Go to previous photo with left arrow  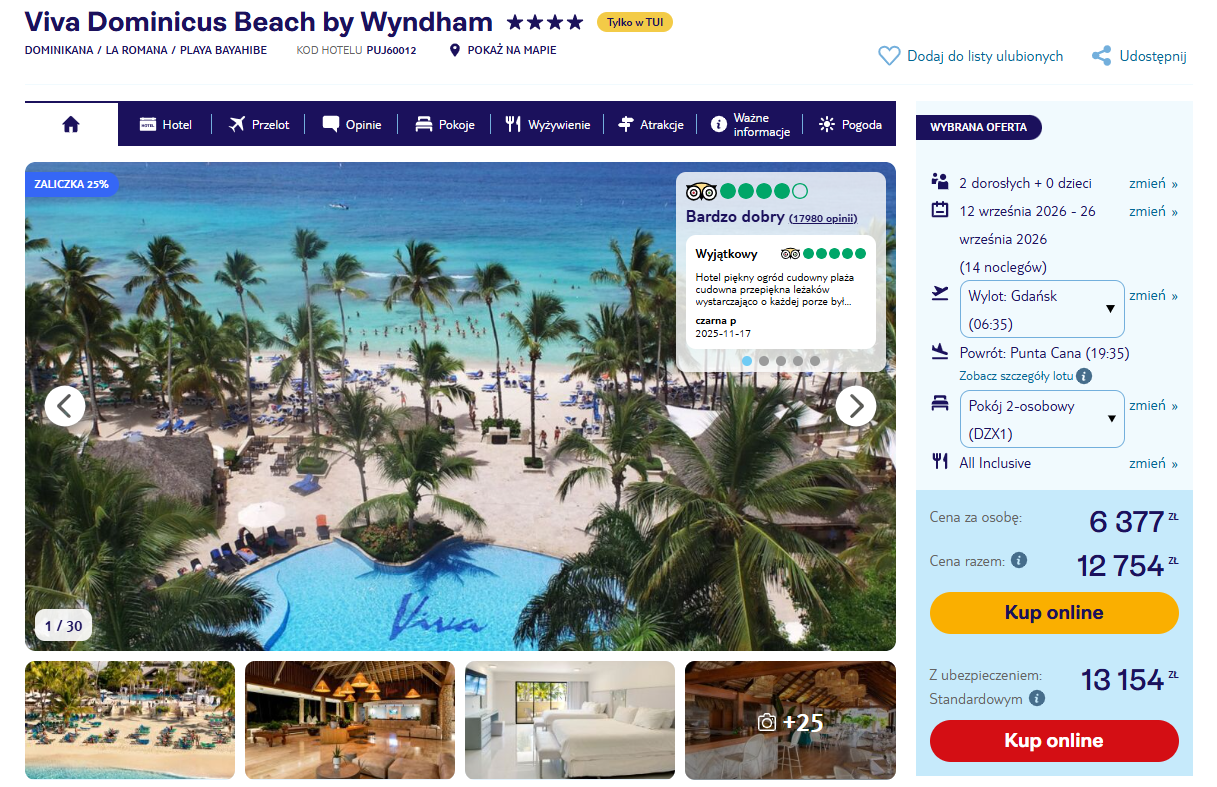(x=65, y=406)
